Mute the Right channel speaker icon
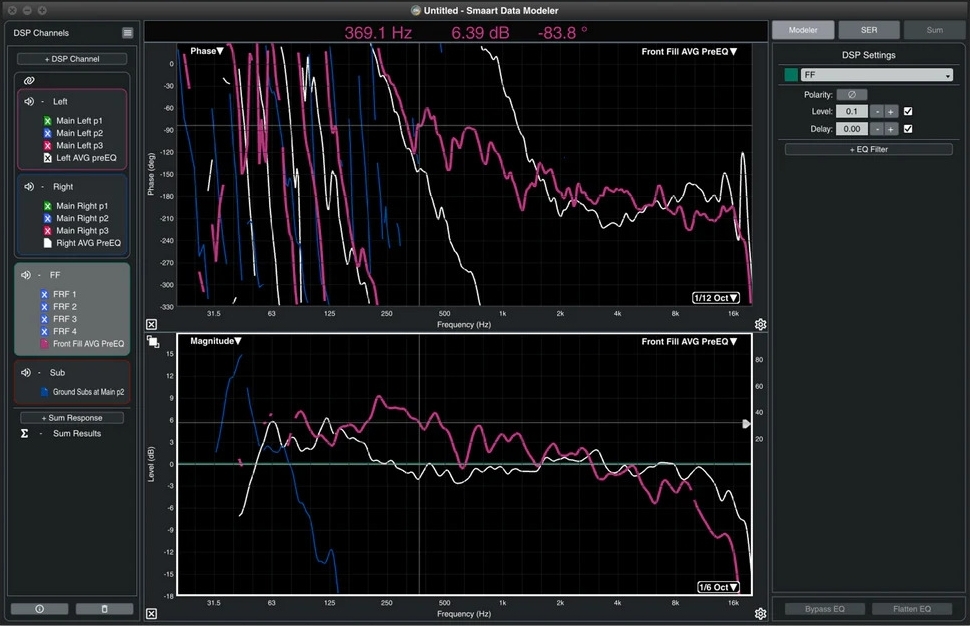Image resolution: width=970 pixels, height=626 pixels. (x=28, y=186)
